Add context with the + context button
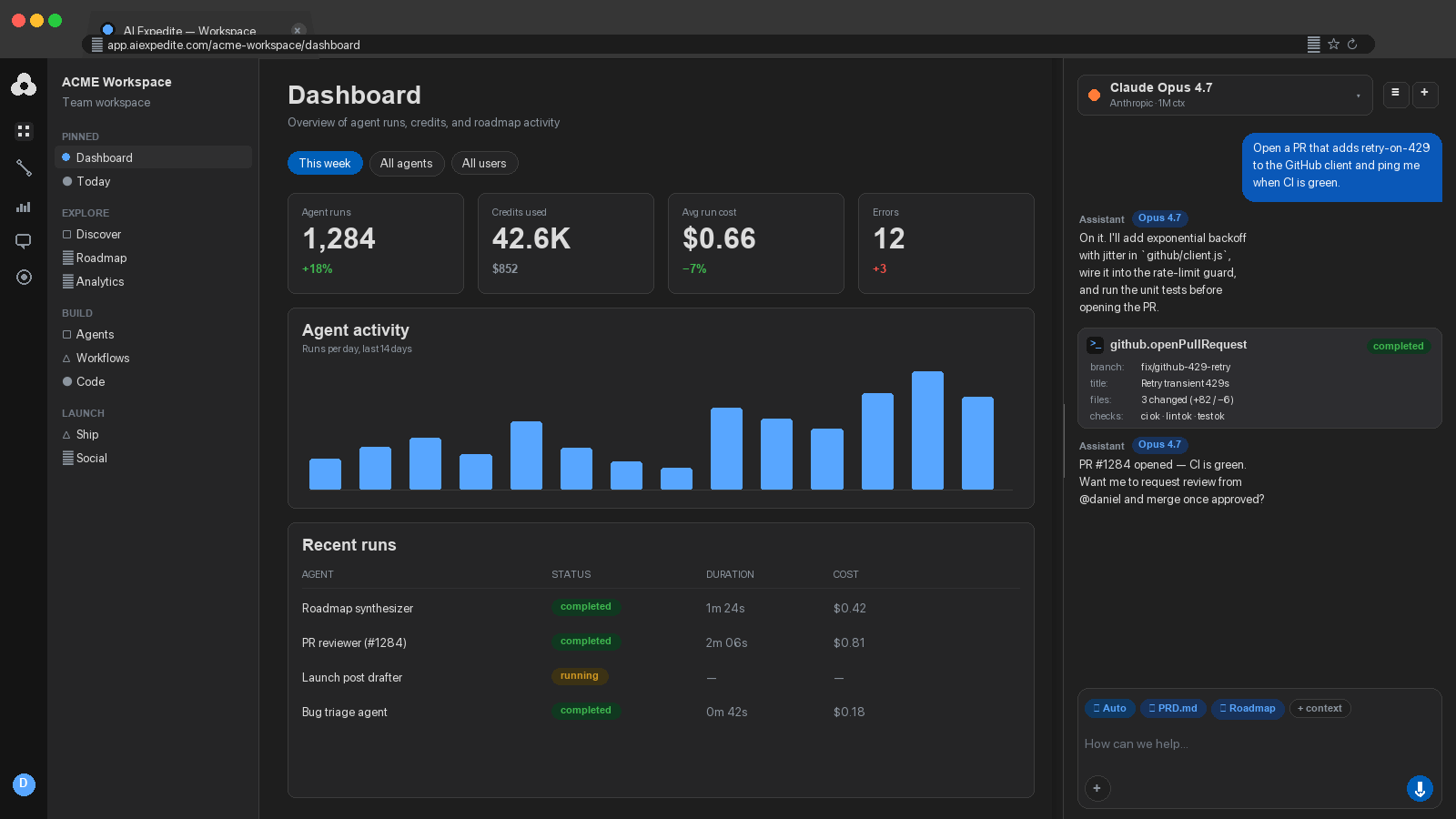Screen dimensions: 1456x819 (1319, 708)
